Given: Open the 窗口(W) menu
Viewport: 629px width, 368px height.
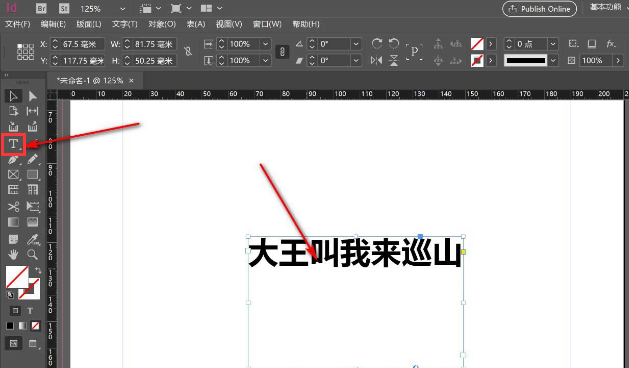Looking at the screenshot, I should click(267, 24).
